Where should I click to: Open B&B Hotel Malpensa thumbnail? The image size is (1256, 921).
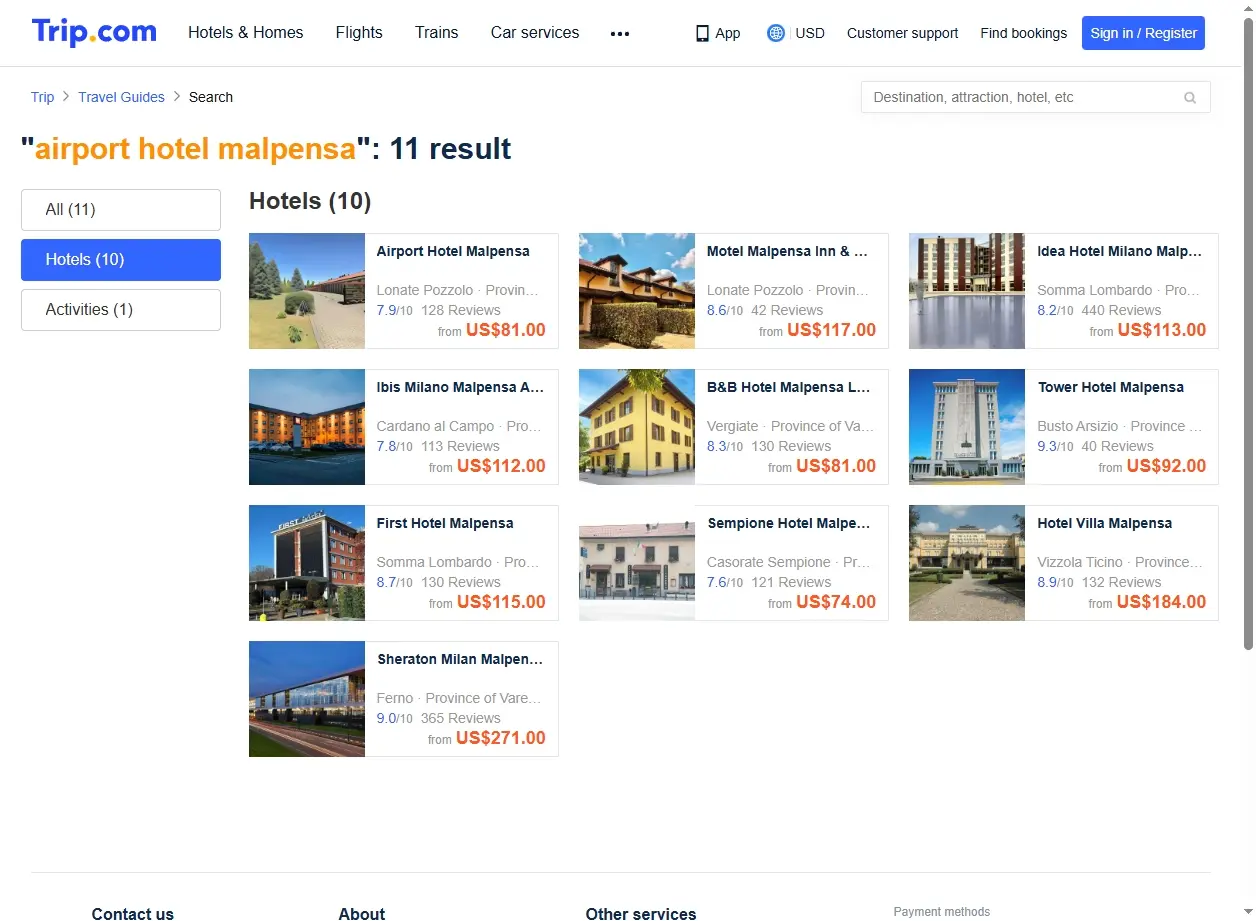tap(637, 427)
